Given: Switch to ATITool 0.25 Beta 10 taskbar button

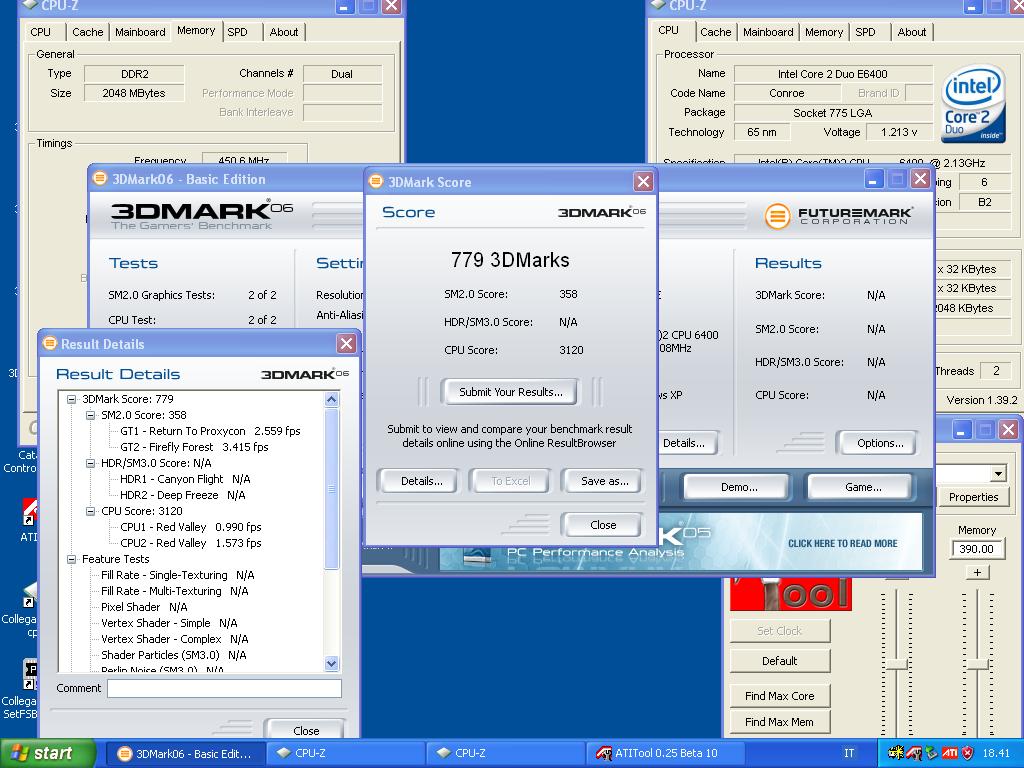Looking at the screenshot, I should pyautogui.click(x=667, y=753).
